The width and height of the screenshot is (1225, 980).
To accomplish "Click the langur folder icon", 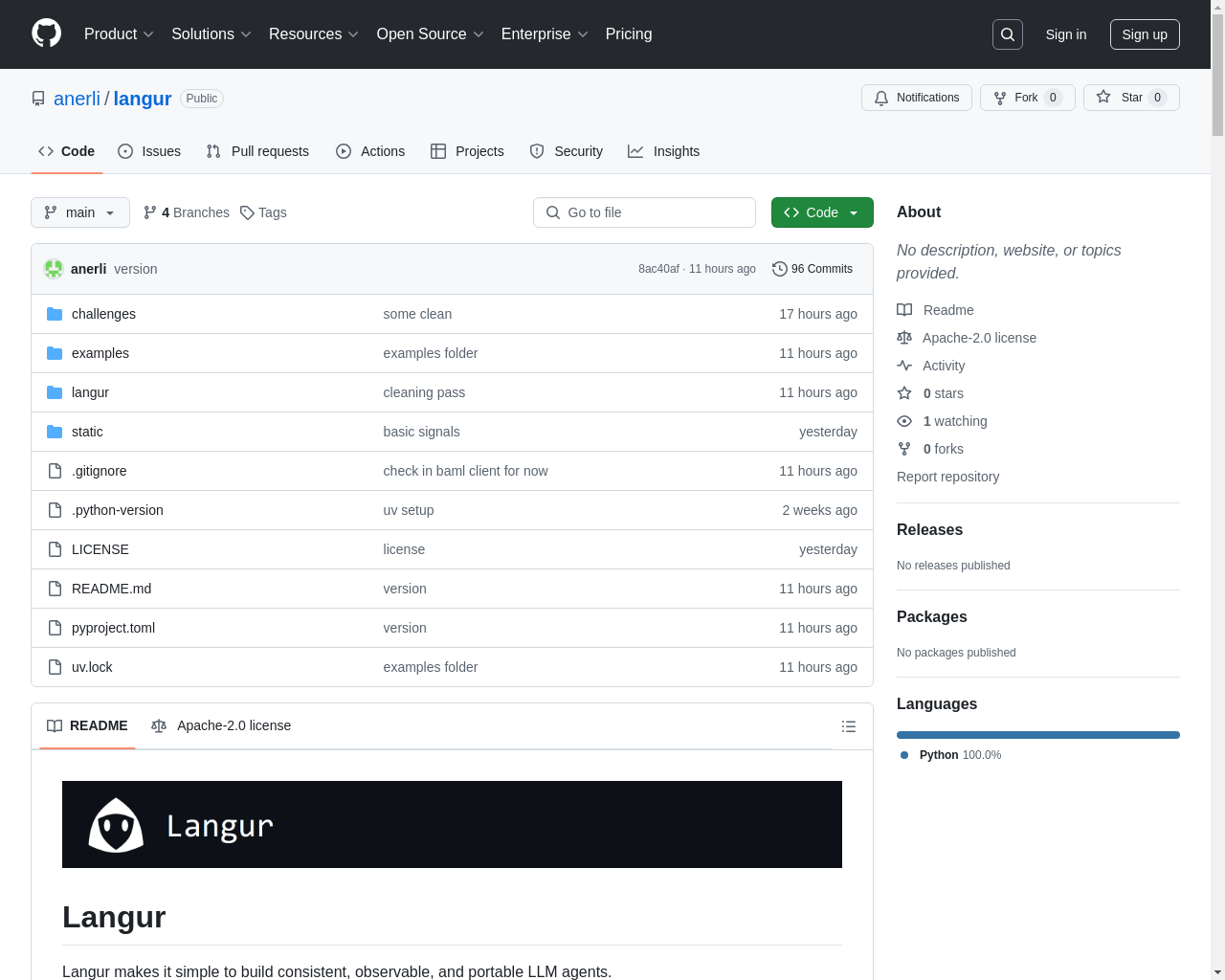I will click(x=55, y=392).
